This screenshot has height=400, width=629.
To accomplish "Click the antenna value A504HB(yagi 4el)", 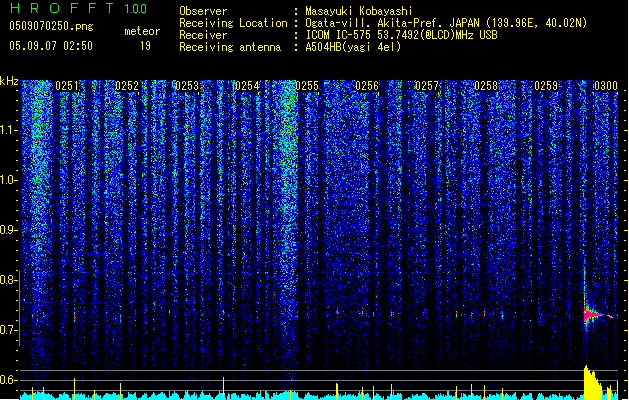I will point(353,47).
